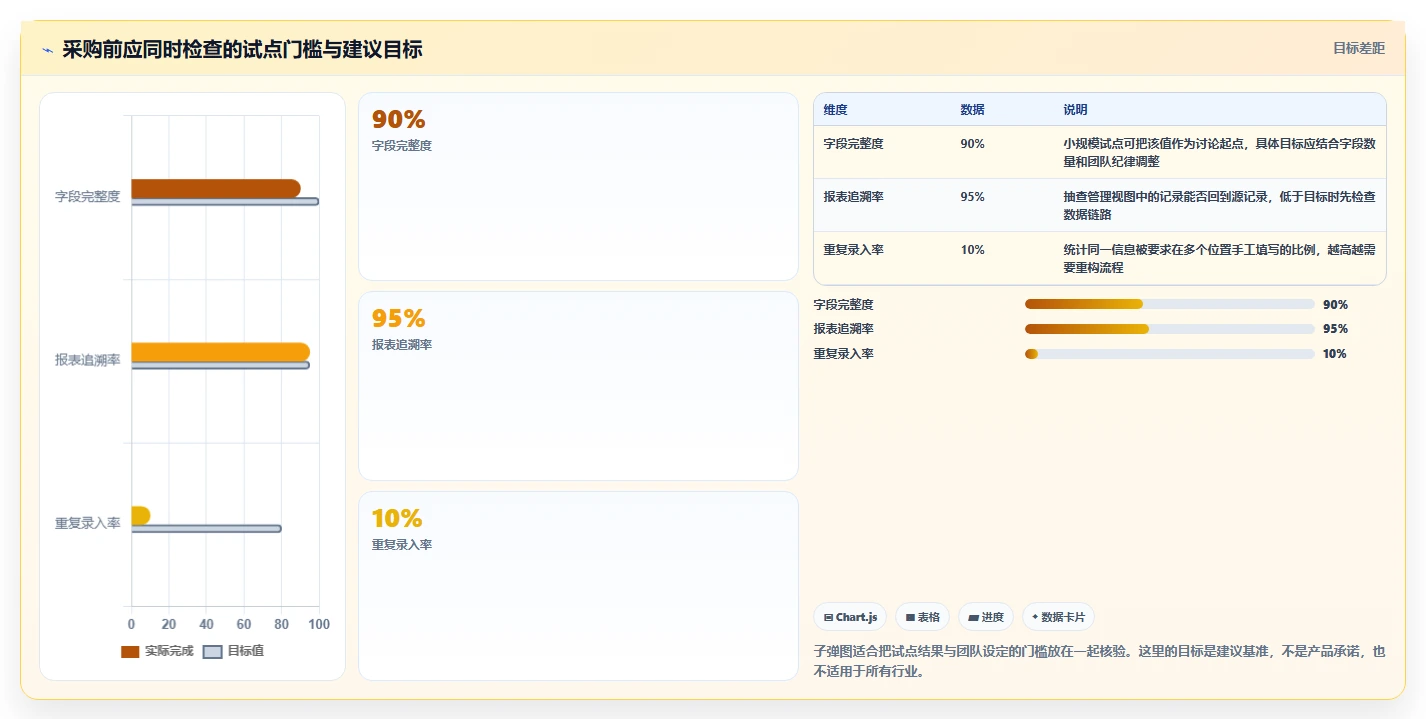1426x719 pixels.
Task: Select the 重复录入率 cell in the table
Action: [x=853, y=250]
